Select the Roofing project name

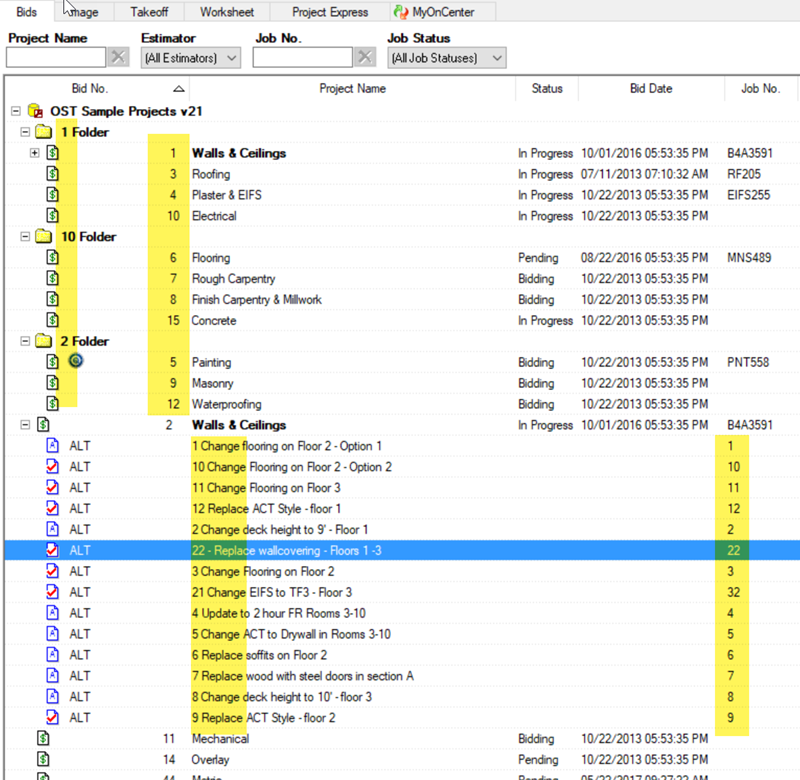(211, 174)
